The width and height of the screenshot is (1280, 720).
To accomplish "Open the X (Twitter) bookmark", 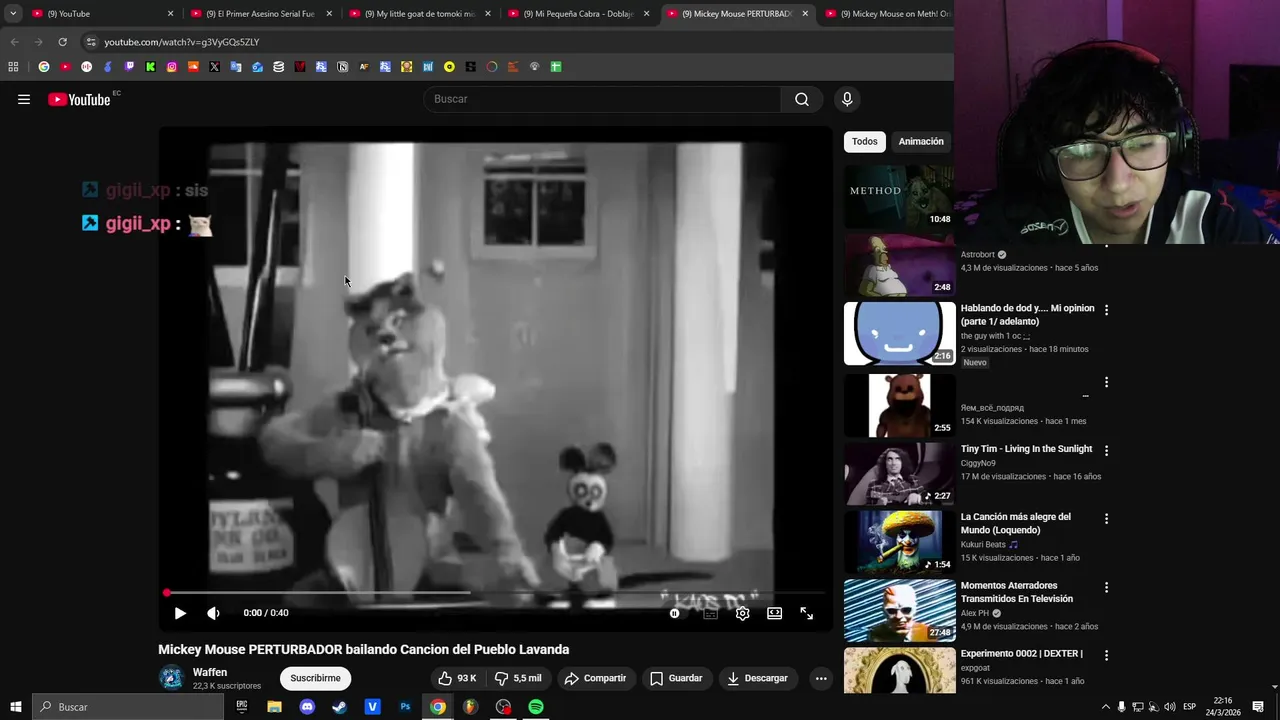I will point(214,67).
